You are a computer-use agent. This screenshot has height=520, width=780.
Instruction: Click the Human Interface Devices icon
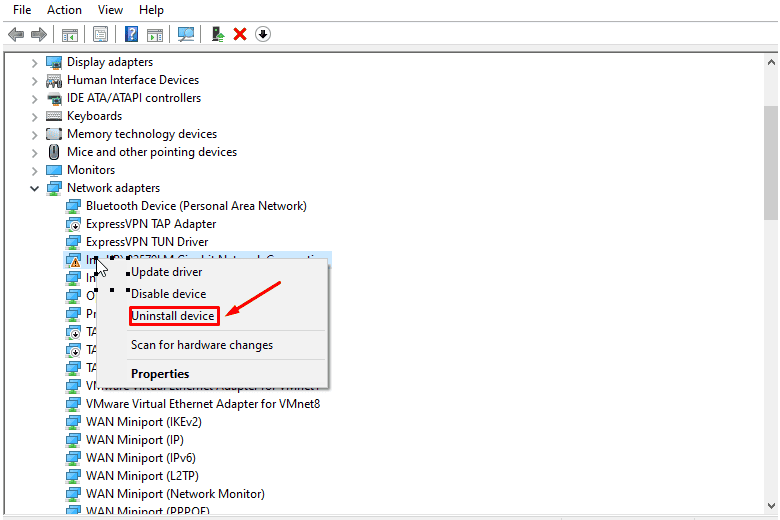[x=54, y=80]
